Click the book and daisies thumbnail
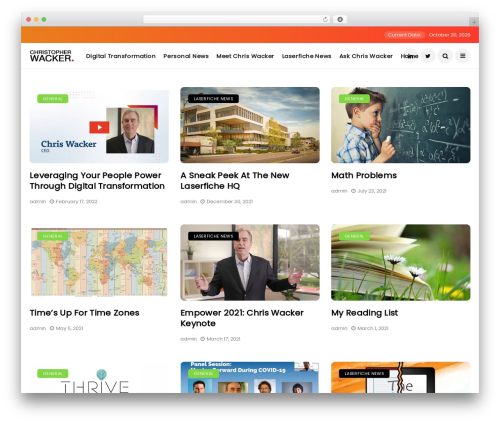 [x=401, y=262]
